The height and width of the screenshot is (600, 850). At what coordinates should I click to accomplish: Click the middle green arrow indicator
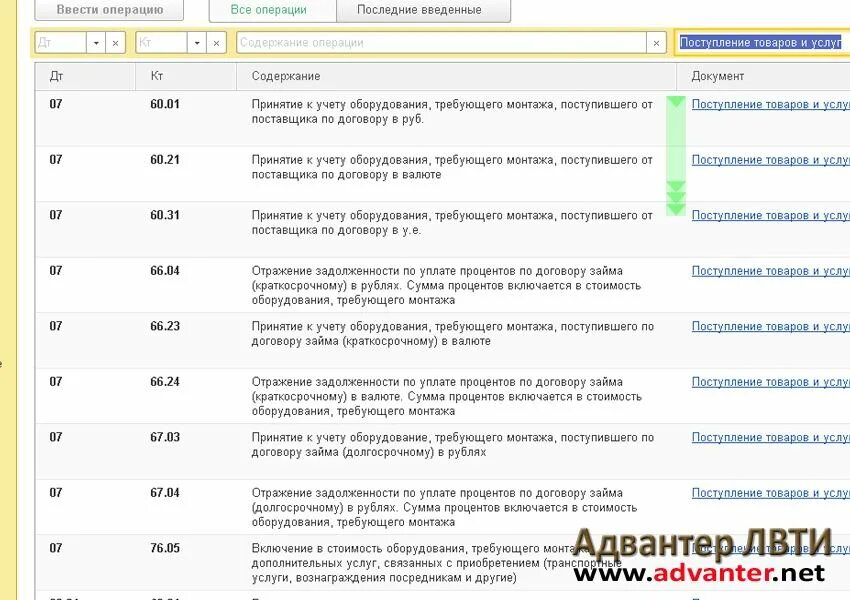676,190
